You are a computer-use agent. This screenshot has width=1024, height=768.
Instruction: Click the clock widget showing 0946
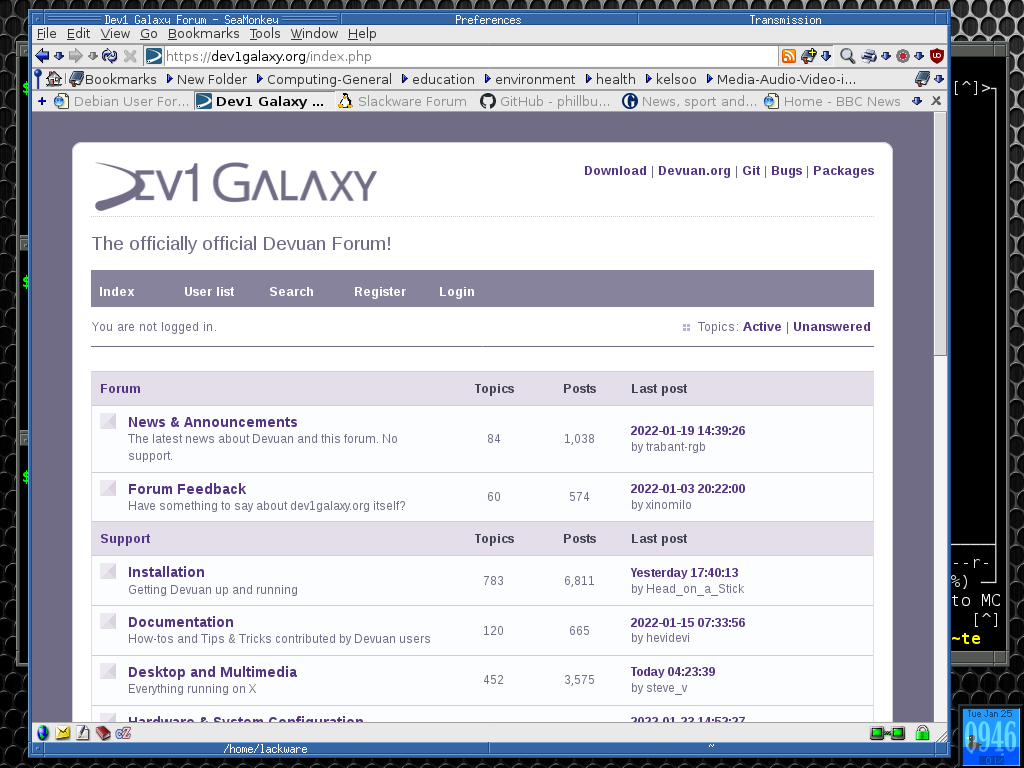pos(991,736)
